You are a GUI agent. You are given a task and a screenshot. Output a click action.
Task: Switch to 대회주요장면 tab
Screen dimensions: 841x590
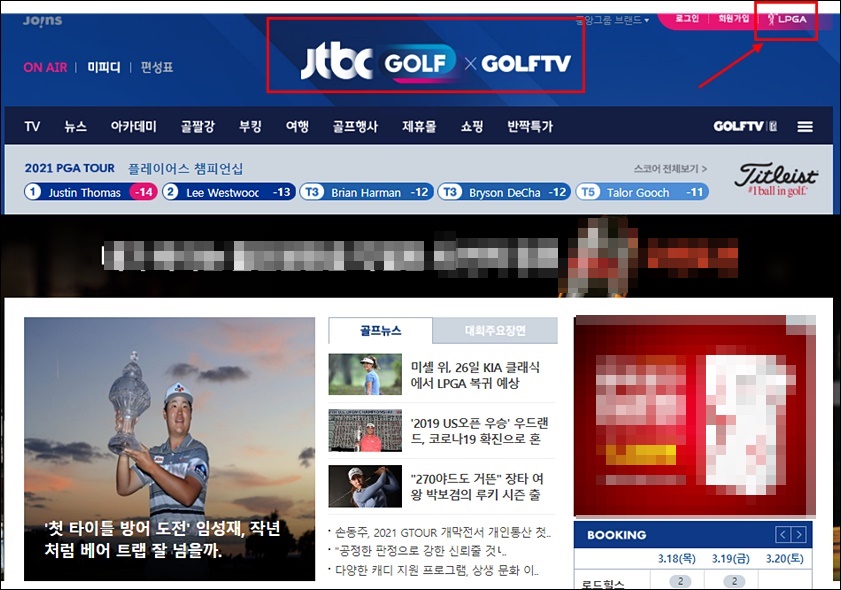(x=495, y=330)
